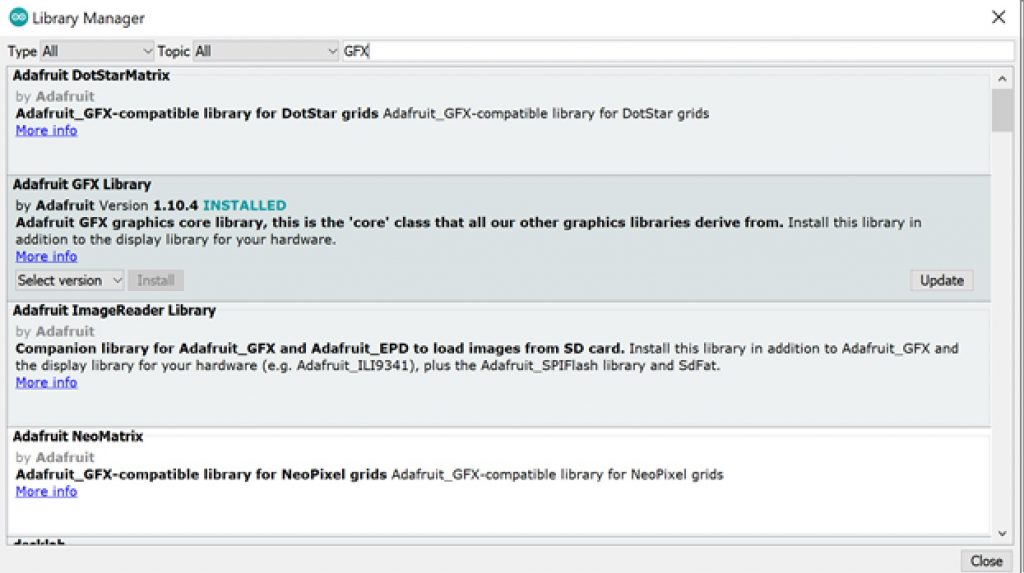Screen dimensions: 1024x573
Task: Select the Adafruit GFX Library entry title
Action: (x=82, y=185)
